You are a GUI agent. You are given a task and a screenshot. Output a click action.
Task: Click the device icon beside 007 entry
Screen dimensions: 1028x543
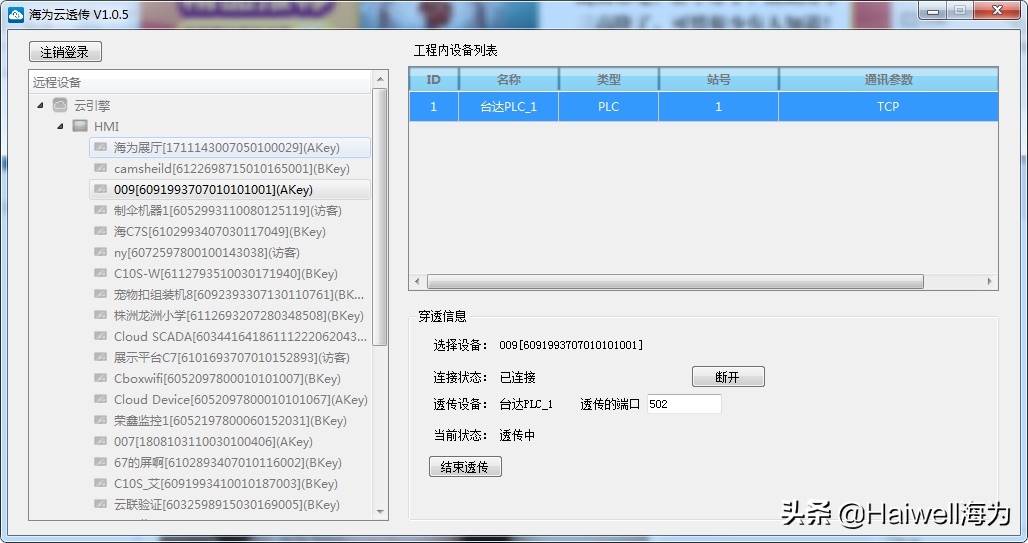pos(100,441)
